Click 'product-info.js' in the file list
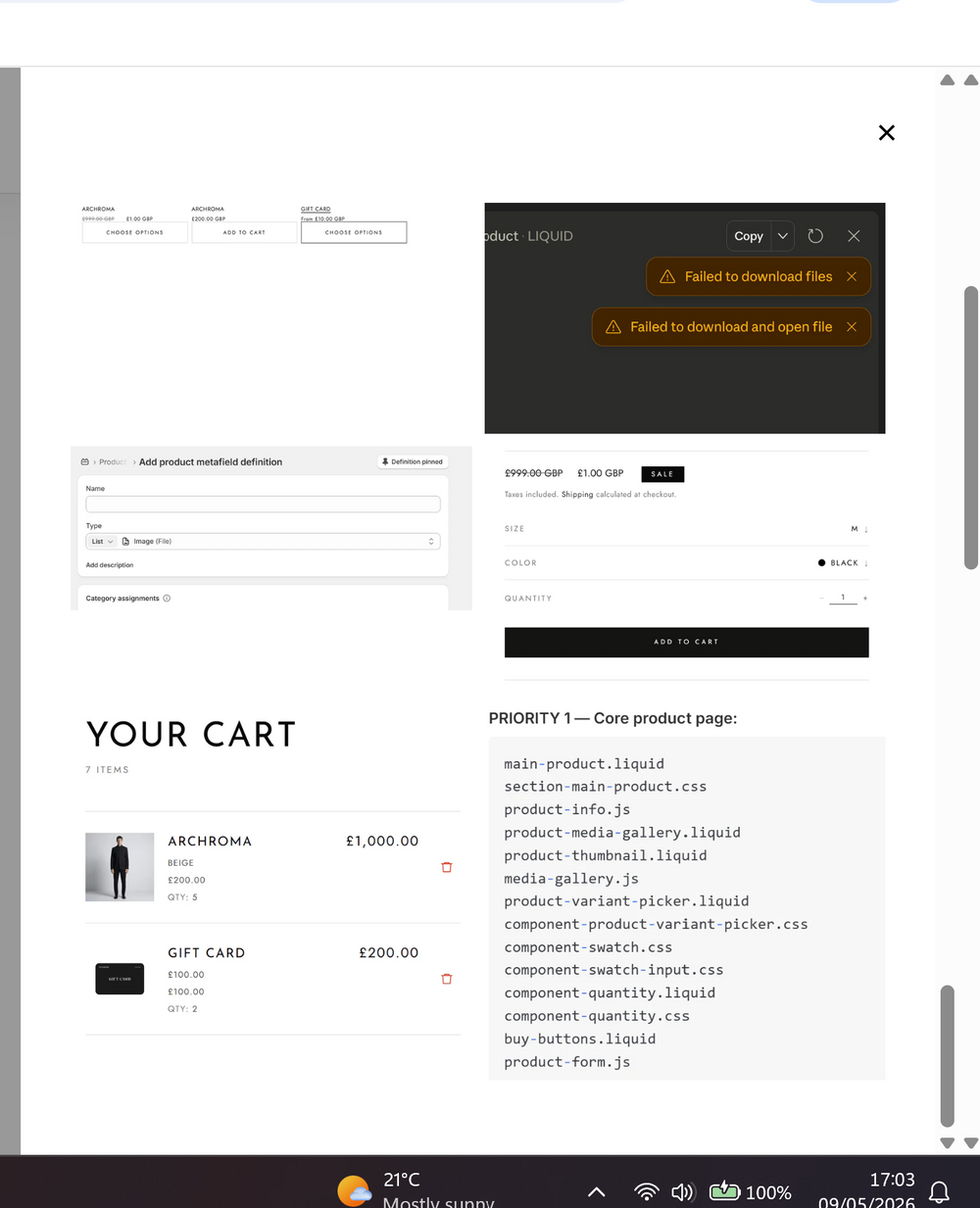The width and height of the screenshot is (980, 1208). click(567, 810)
